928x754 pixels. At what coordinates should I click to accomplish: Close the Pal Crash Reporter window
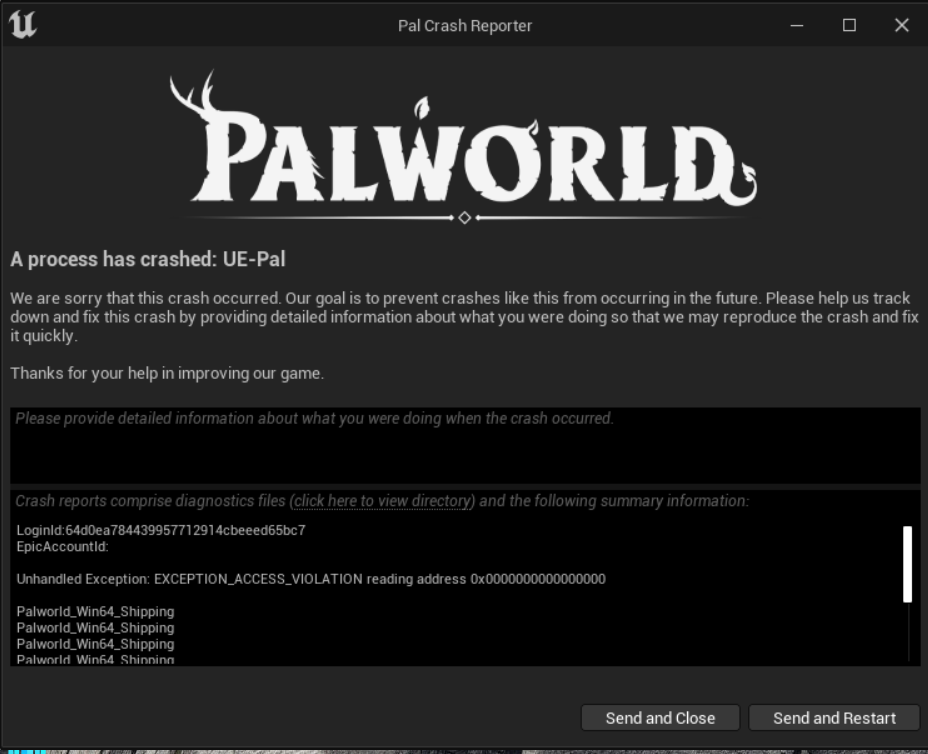coord(901,26)
